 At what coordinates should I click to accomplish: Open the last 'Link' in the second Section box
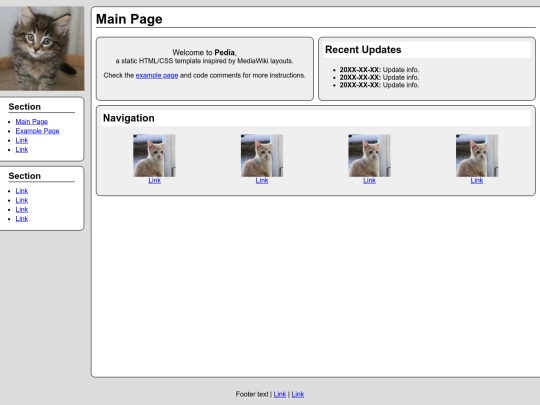point(22,219)
